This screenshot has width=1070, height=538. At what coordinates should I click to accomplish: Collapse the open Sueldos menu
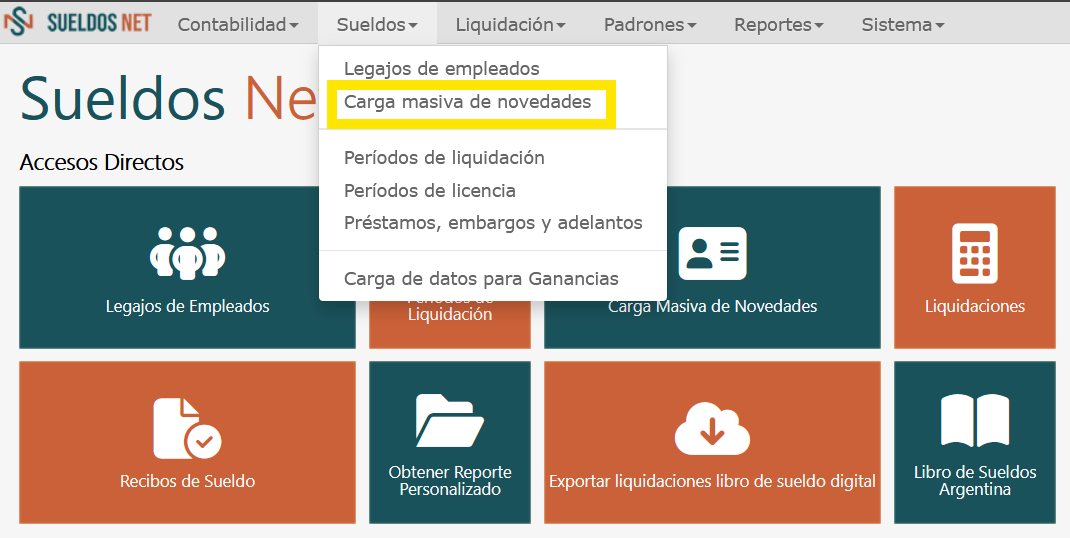pos(377,24)
